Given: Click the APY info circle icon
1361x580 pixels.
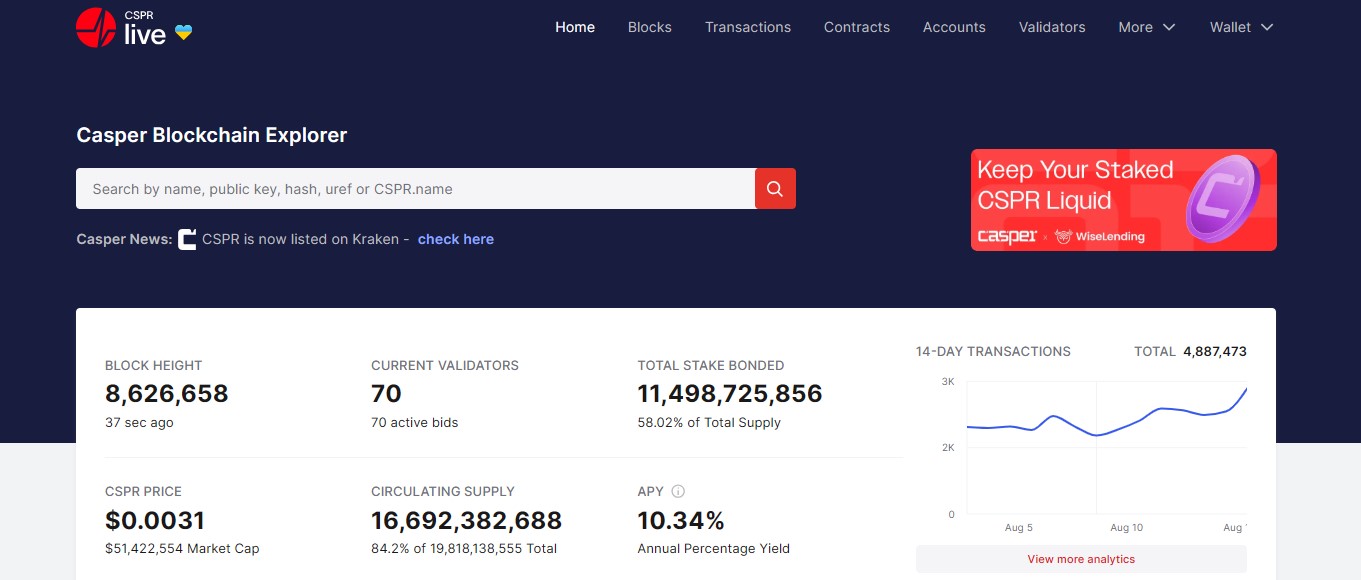Looking at the screenshot, I should pyautogui.click(x=678, y=491).
